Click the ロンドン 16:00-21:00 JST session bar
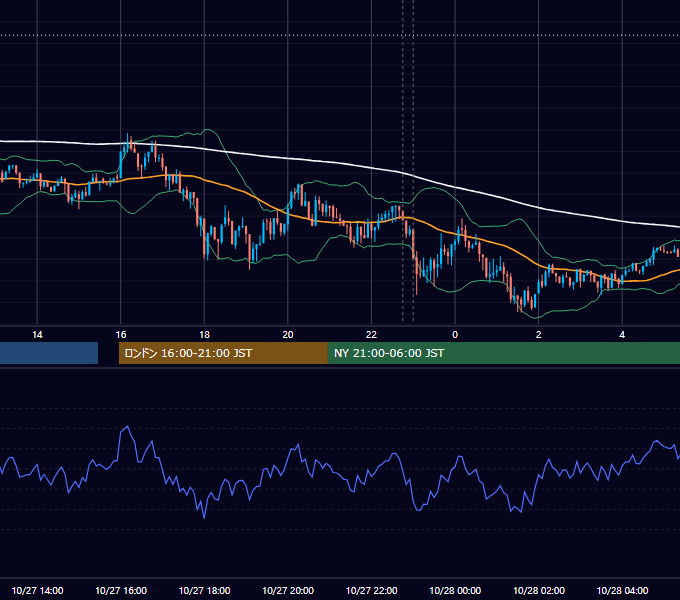 click(223, 353)
